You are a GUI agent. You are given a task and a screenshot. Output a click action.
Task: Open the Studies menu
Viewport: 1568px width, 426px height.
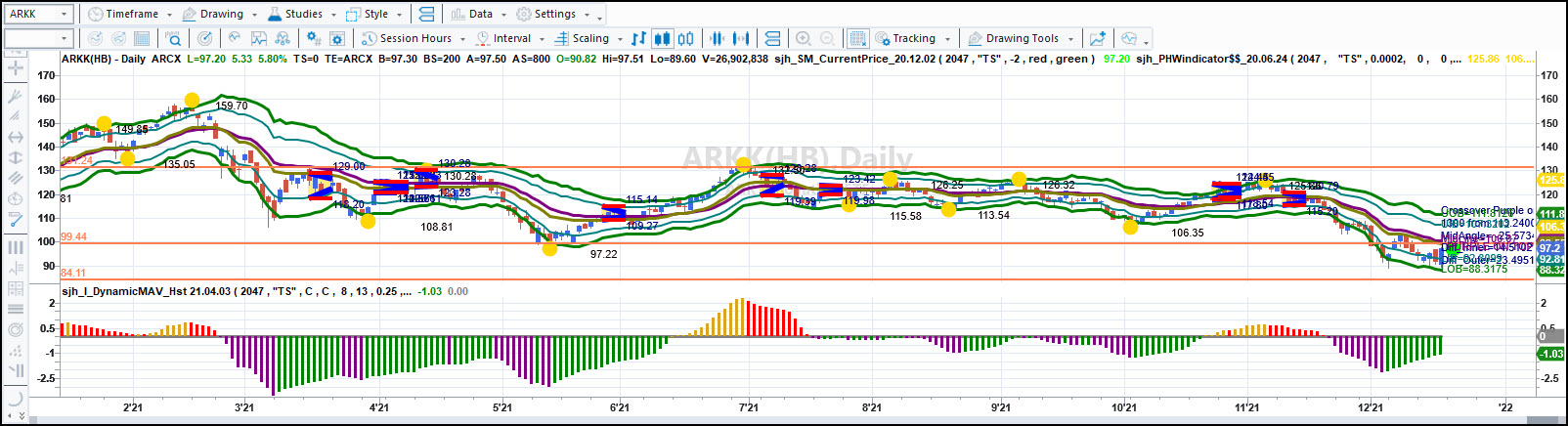pos(301,14)
